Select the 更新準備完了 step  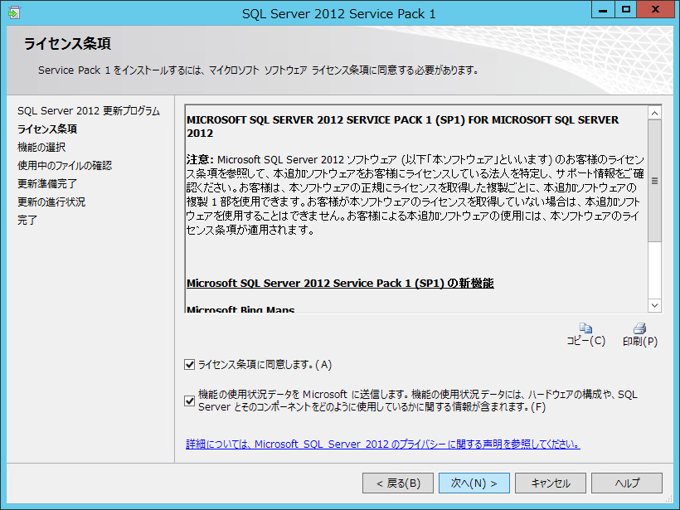pyautogui.click(x=47, y=184)
